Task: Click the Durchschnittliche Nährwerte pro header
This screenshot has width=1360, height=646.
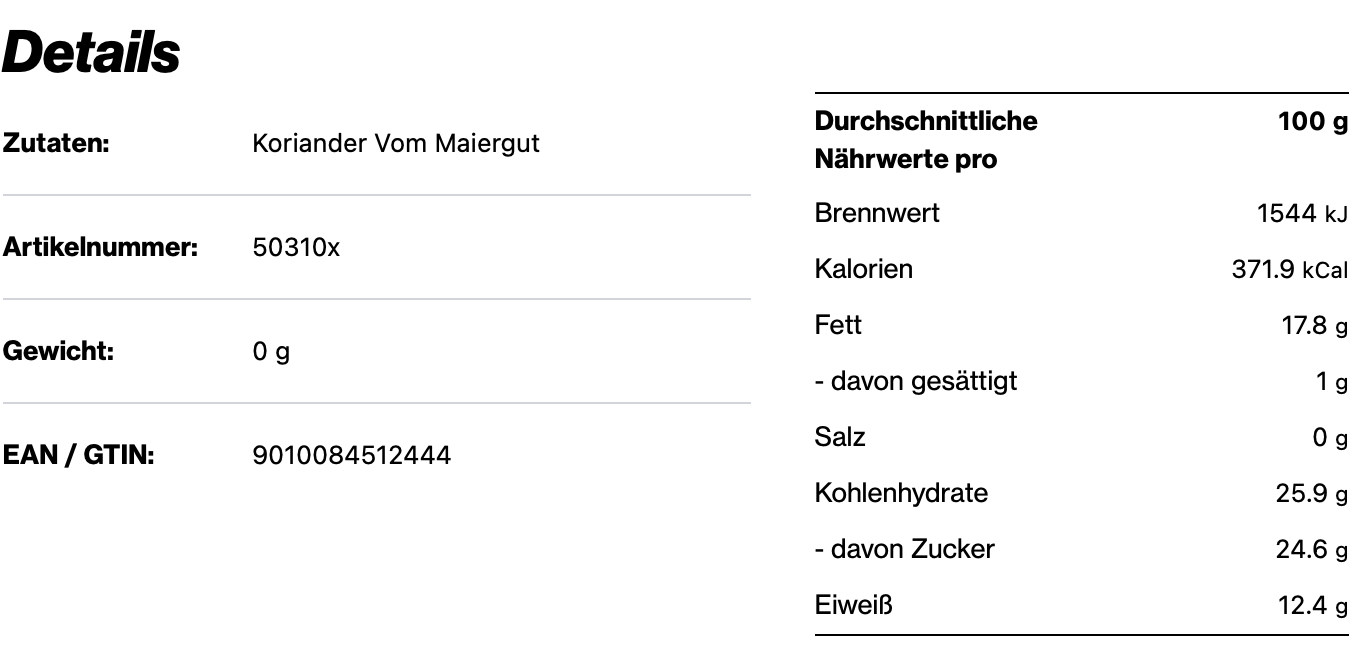Action: pos(926,140)
